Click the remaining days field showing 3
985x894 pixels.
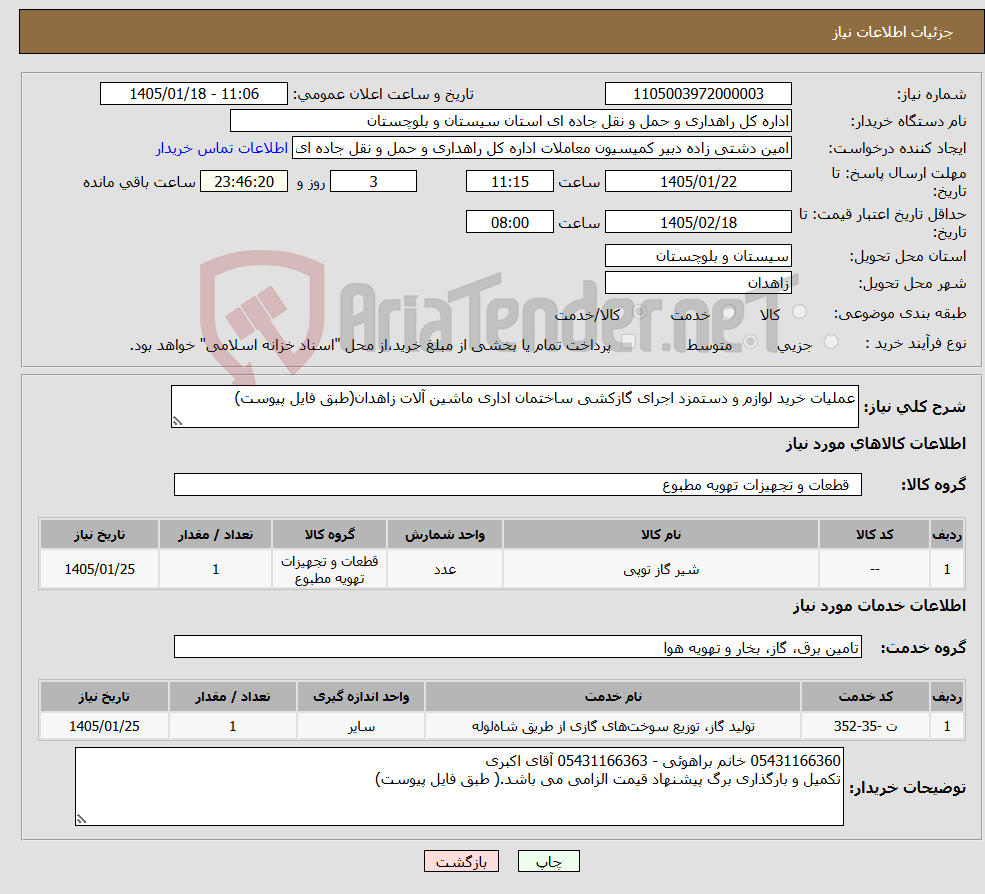pyautogui.click(x=373, y=182)
